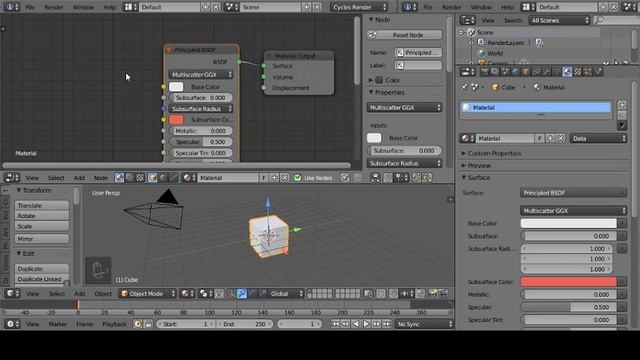Open Base Color swatch on Principled node
Viewport: 640px width, 360px height.
(x=176, y=87)
